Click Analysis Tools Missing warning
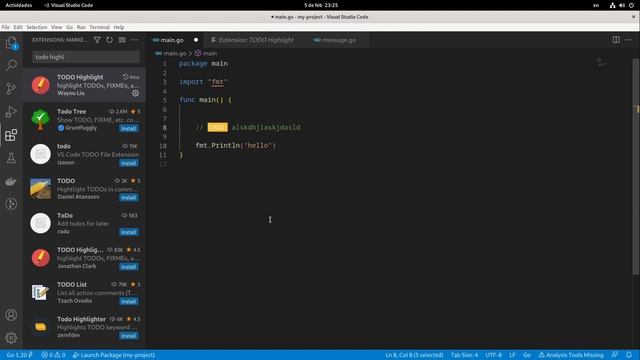This screenshot has width=640, height=360. pos(571,355)
